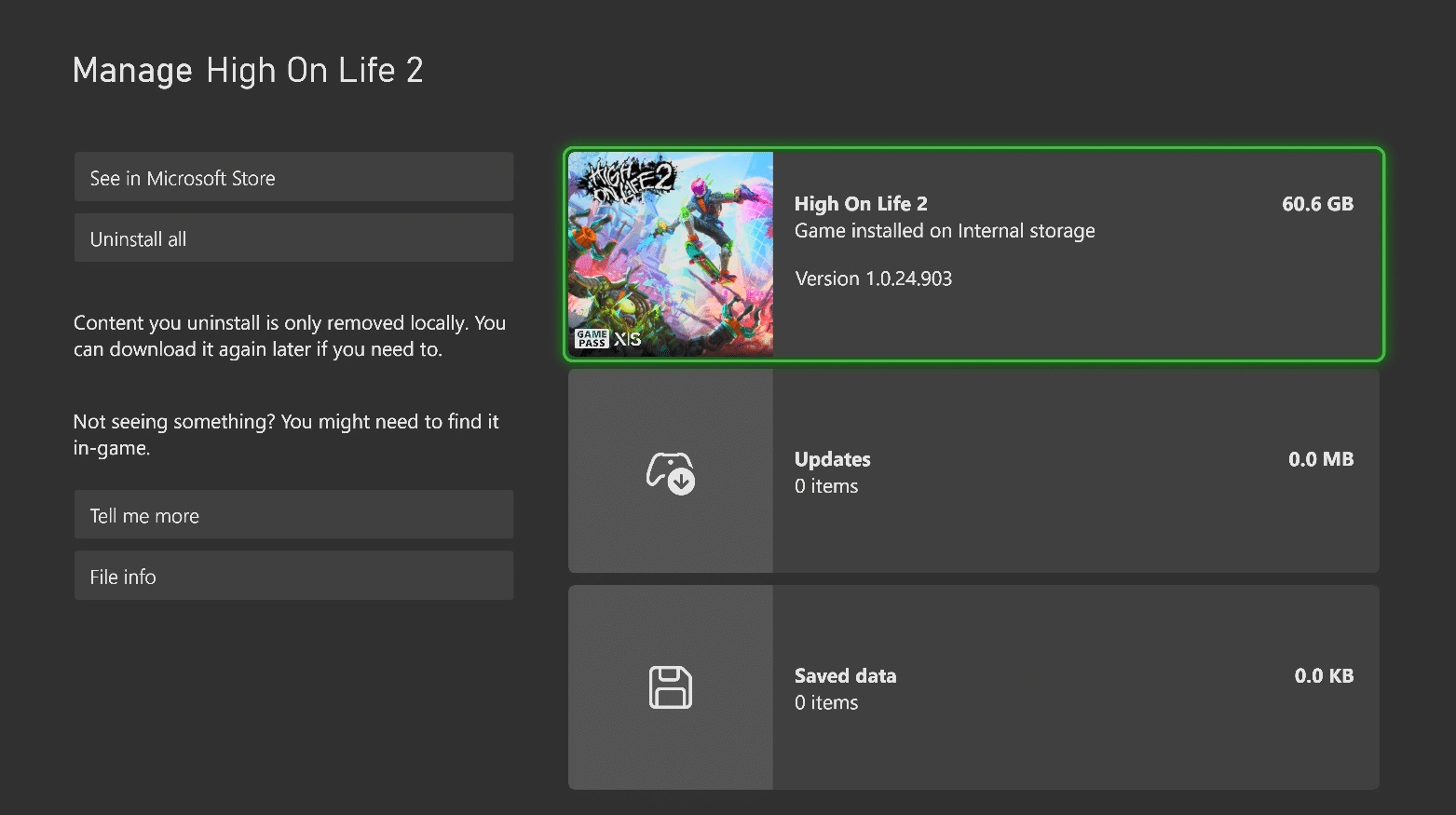Click the 0.0 MB updates size value

coord(1320,459)
